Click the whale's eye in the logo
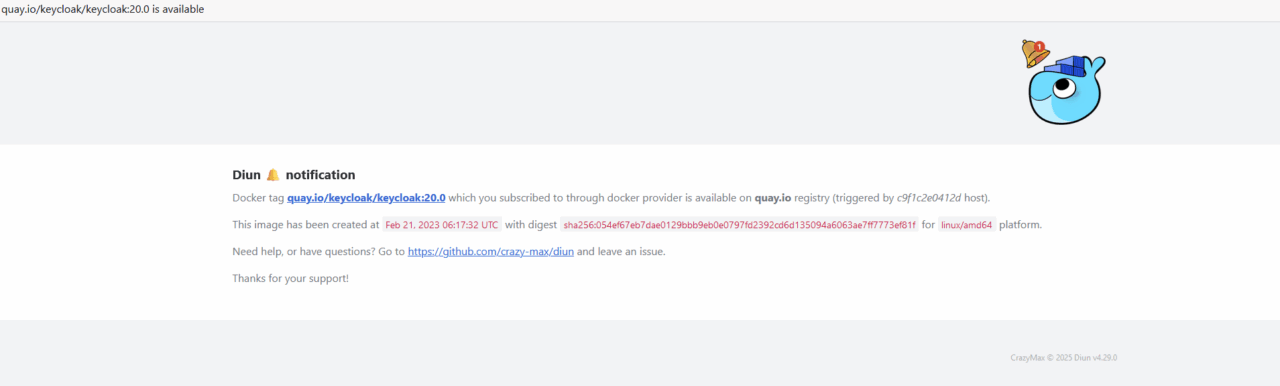Viewport: 1280px width, 386px height. (x=1062, y=90)
